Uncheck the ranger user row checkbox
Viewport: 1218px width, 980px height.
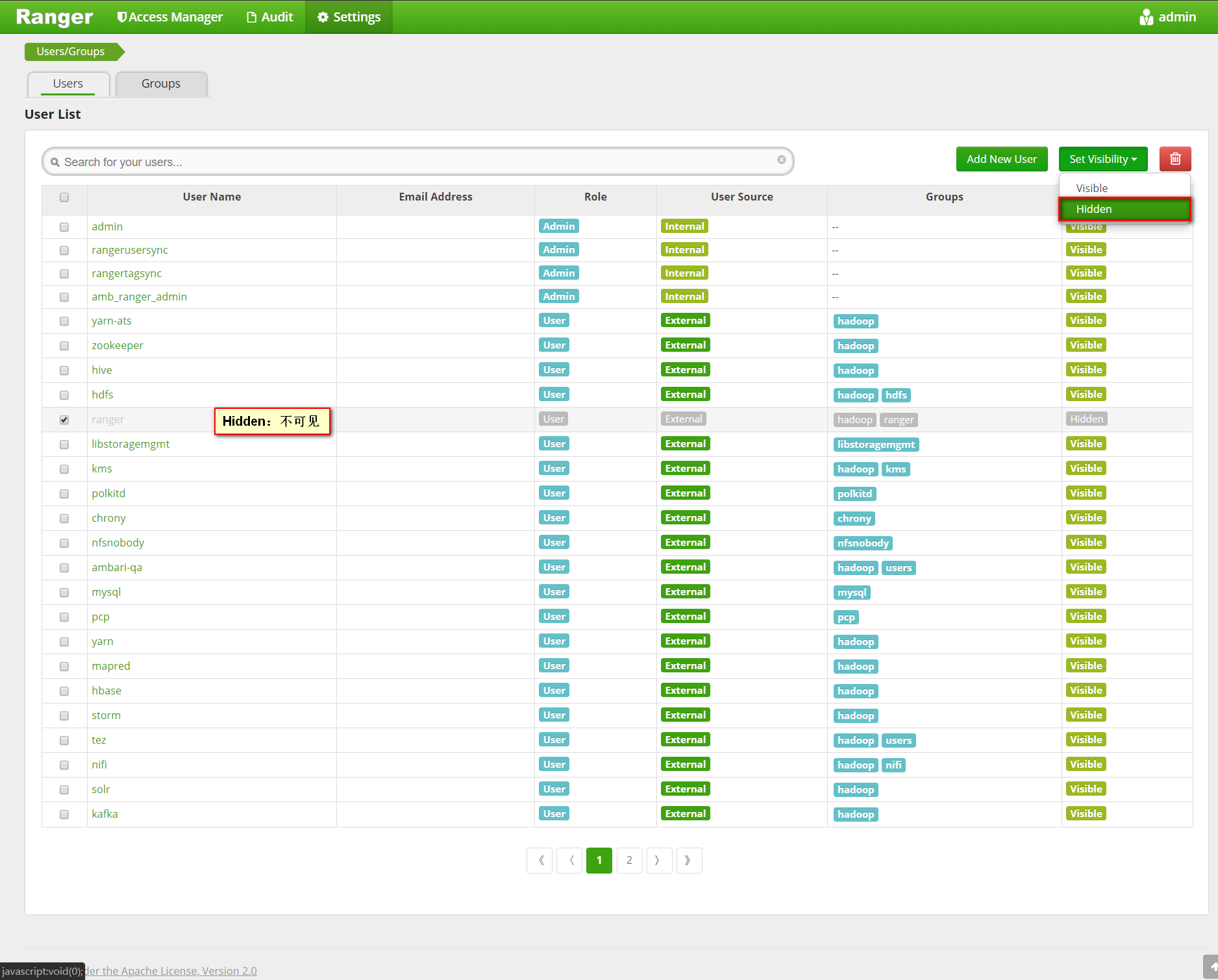(64, 419)
